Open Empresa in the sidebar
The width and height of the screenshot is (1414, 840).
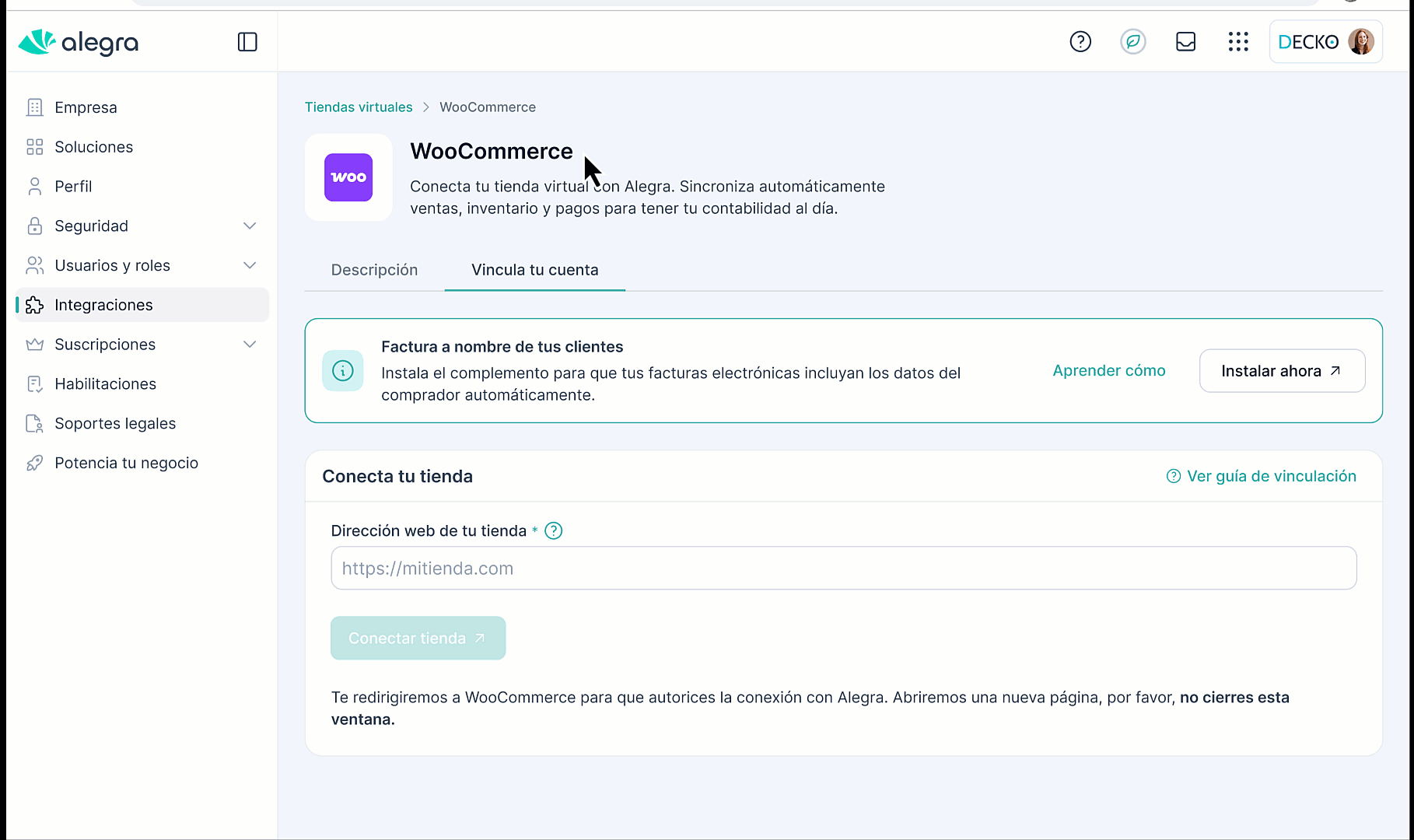tap(142, 107)
